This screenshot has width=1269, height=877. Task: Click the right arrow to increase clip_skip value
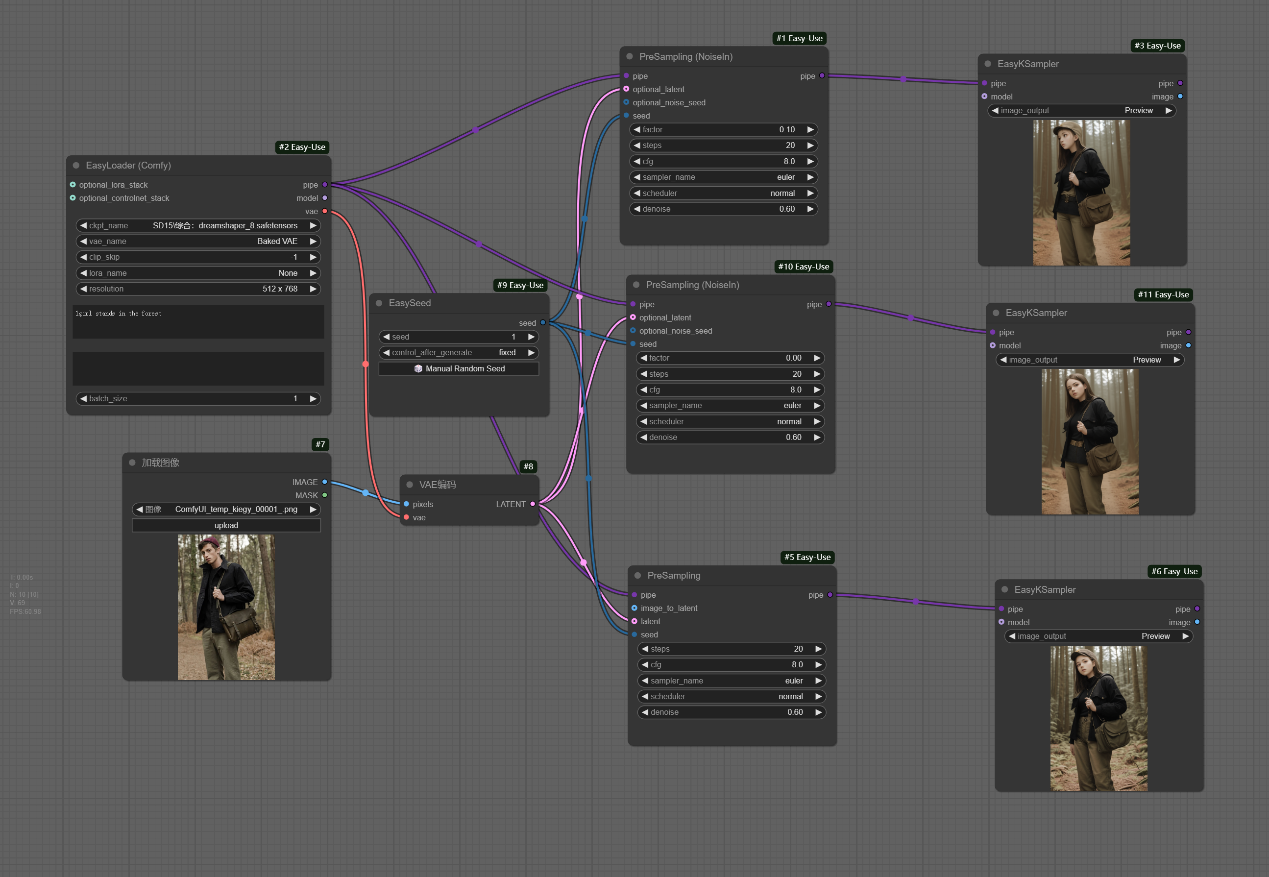(313, 257)
